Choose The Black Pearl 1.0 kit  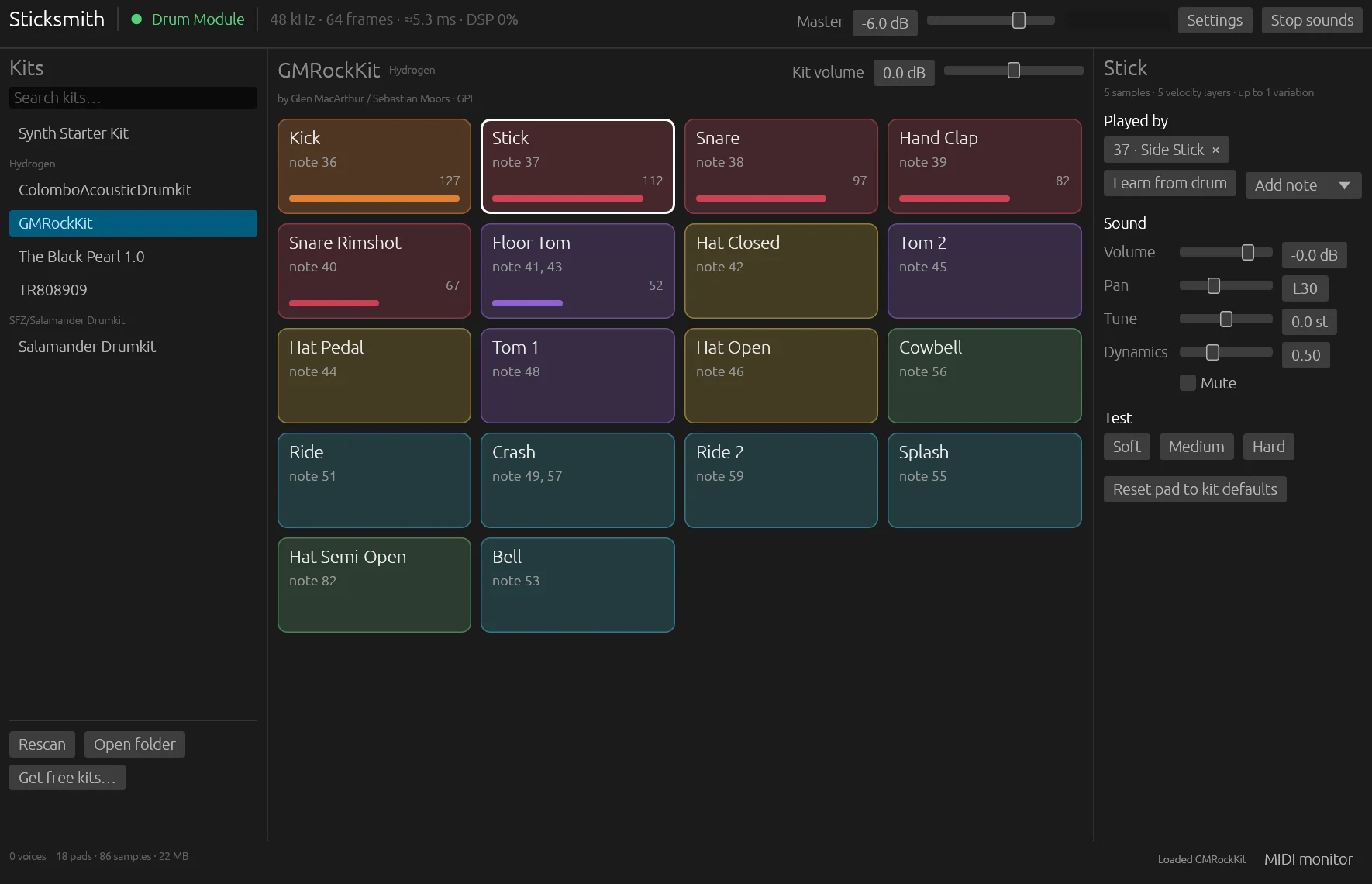pos(133,257)
